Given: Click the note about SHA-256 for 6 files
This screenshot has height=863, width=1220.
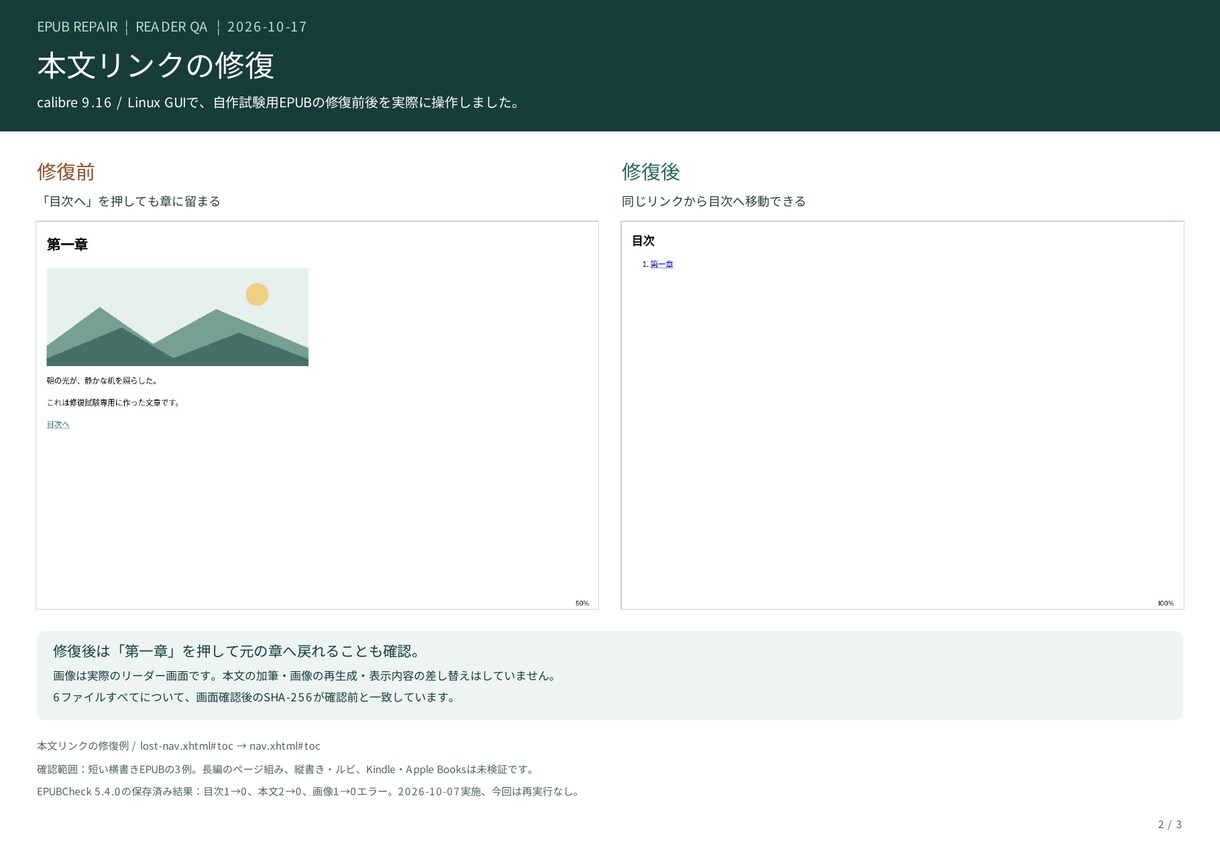Looking at the screenshot, I should (254, 698).
